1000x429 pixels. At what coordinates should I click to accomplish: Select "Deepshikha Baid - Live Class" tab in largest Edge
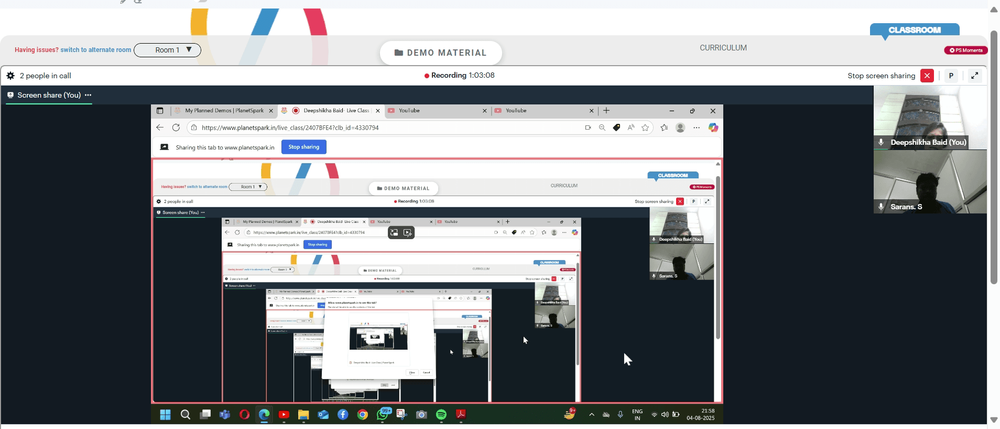click(332, 110)
